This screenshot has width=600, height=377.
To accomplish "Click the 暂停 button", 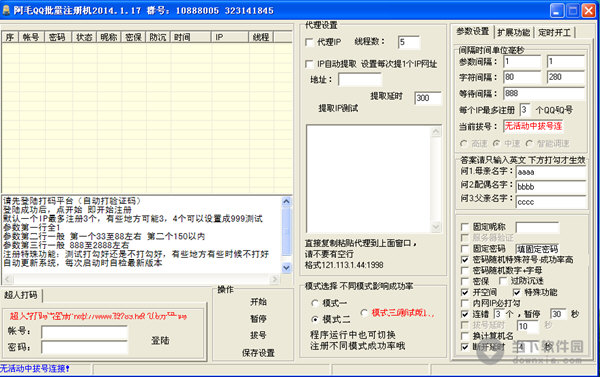I will [258, 318].
